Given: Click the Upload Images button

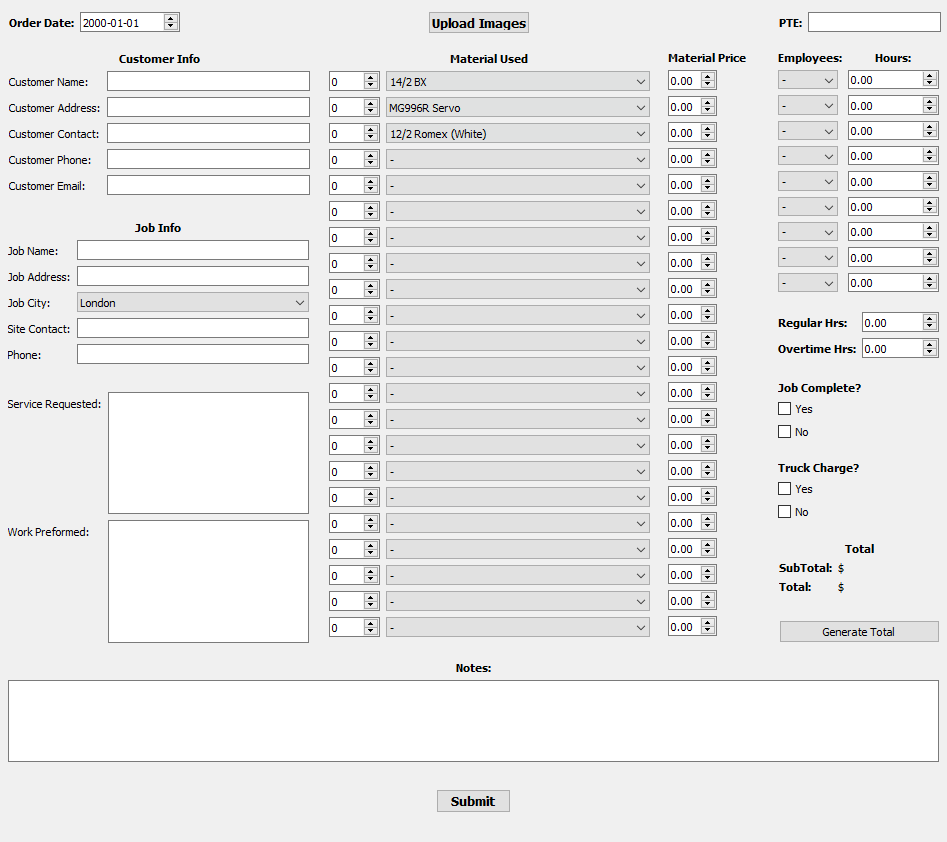Looking at the screenshot, I should [x=478, y=23].
